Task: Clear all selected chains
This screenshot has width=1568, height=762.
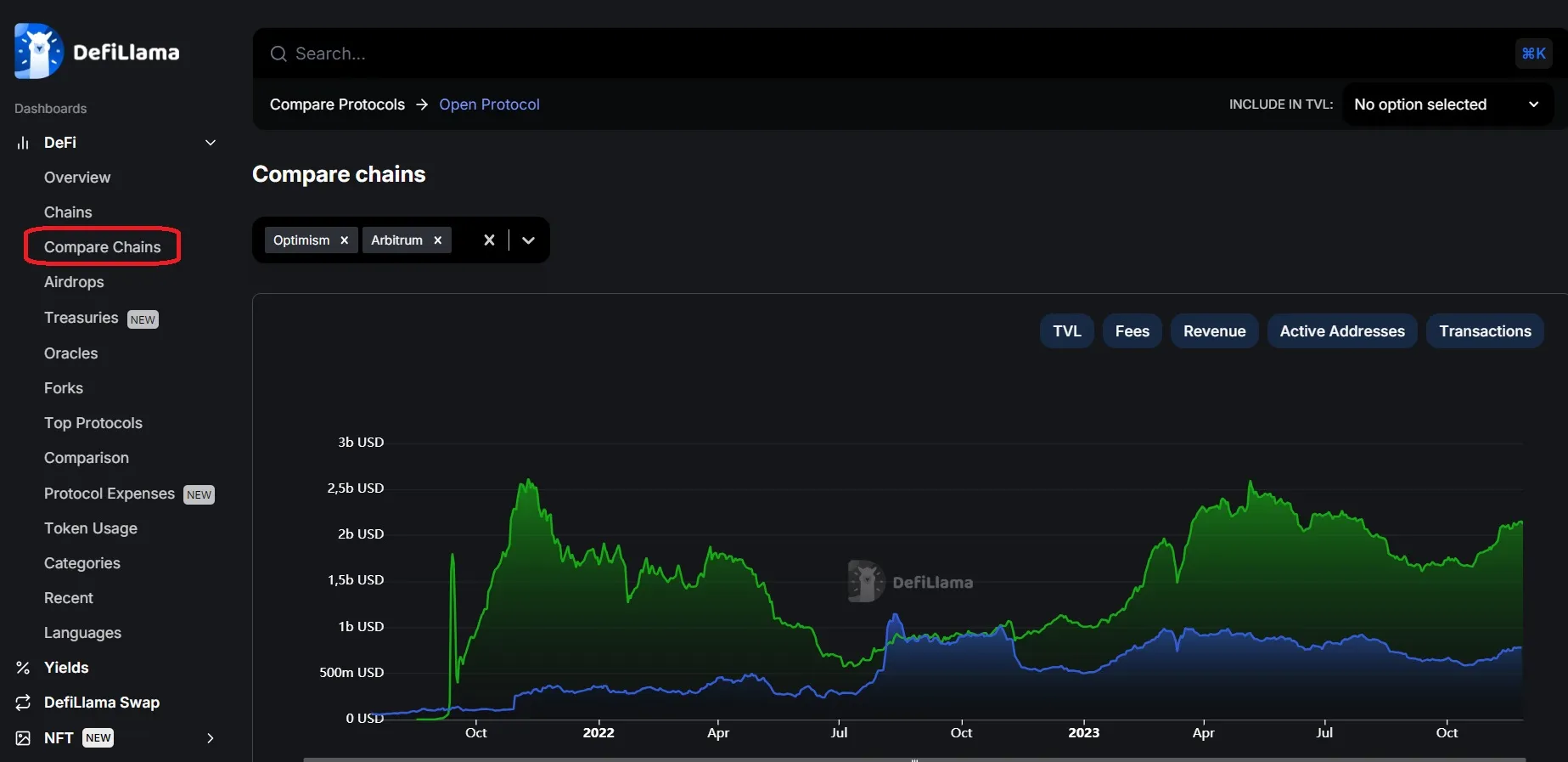Action: pyautogui.click(x=489, y=240)
